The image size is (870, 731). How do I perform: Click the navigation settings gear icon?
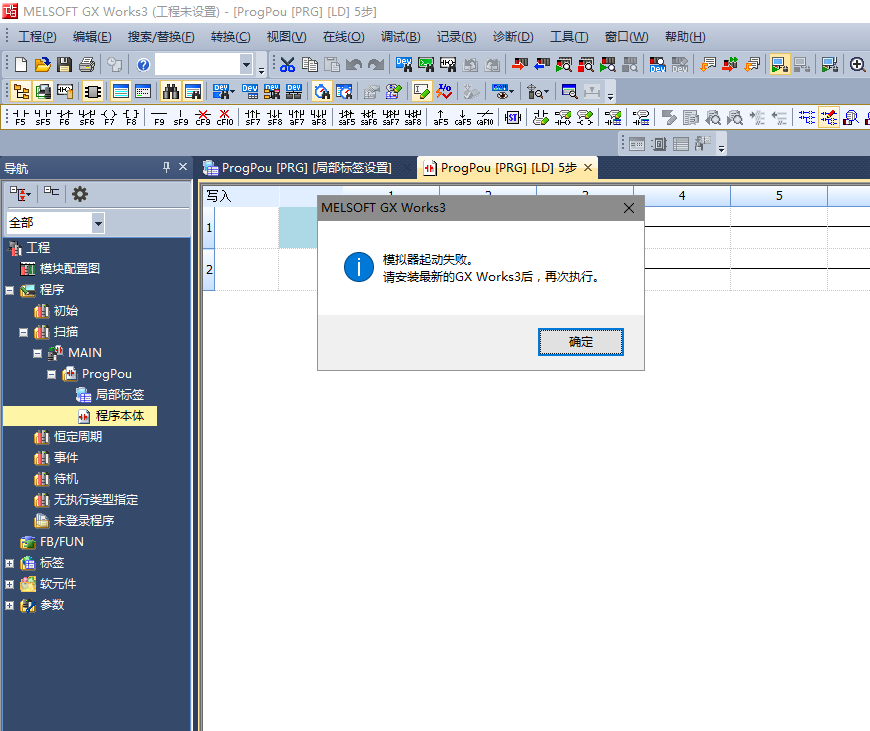pyautogui.click(x=80, y=194)
